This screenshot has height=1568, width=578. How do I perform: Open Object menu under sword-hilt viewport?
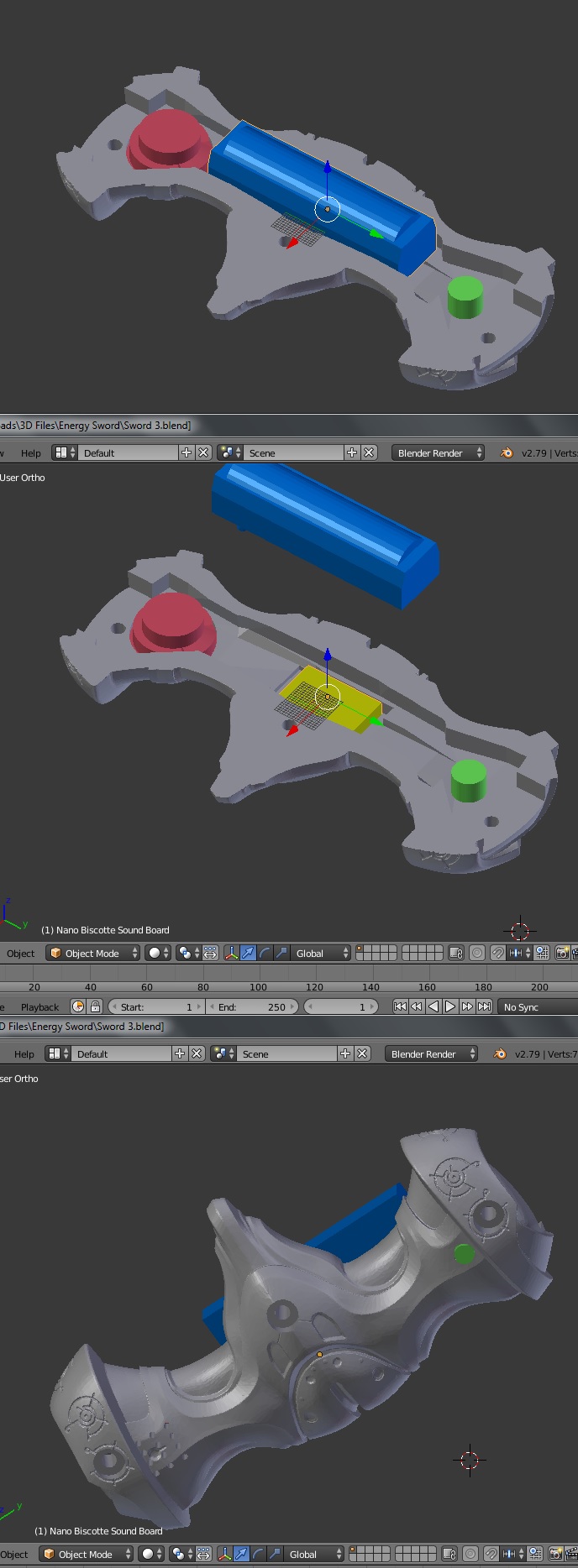(14, 1554)
